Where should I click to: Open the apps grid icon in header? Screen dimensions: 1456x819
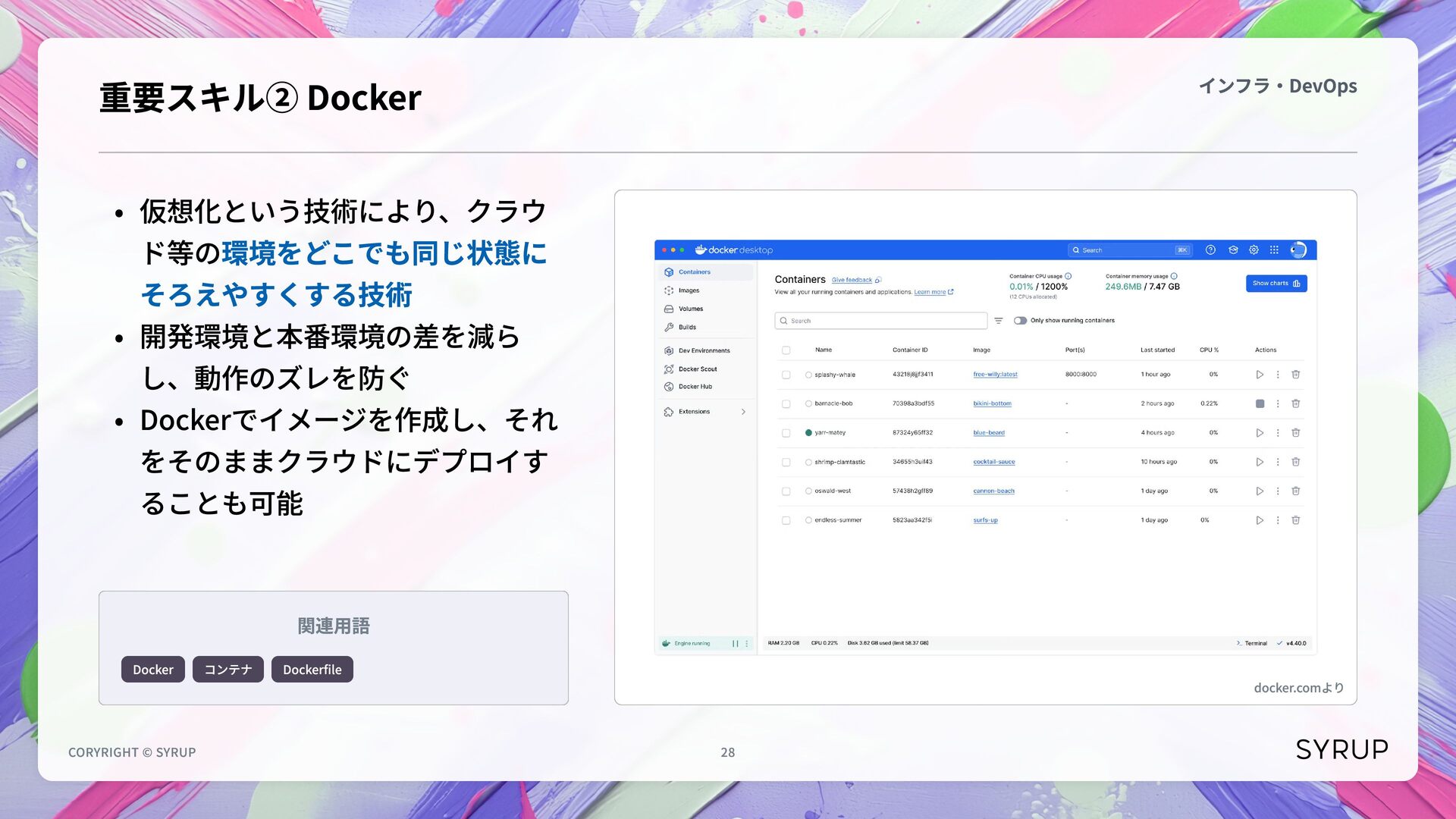1274,250
